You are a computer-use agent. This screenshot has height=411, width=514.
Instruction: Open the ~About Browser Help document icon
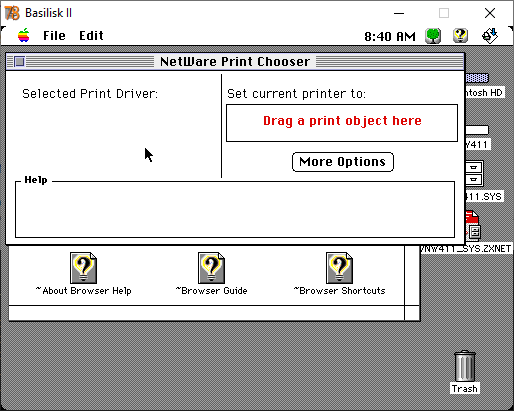click(83, 268)
